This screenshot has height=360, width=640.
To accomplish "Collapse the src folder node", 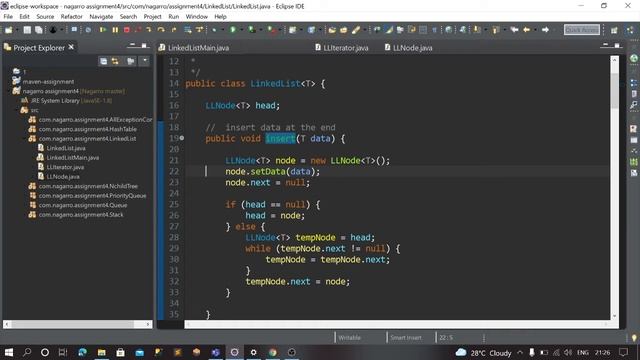I will [17, 110].
